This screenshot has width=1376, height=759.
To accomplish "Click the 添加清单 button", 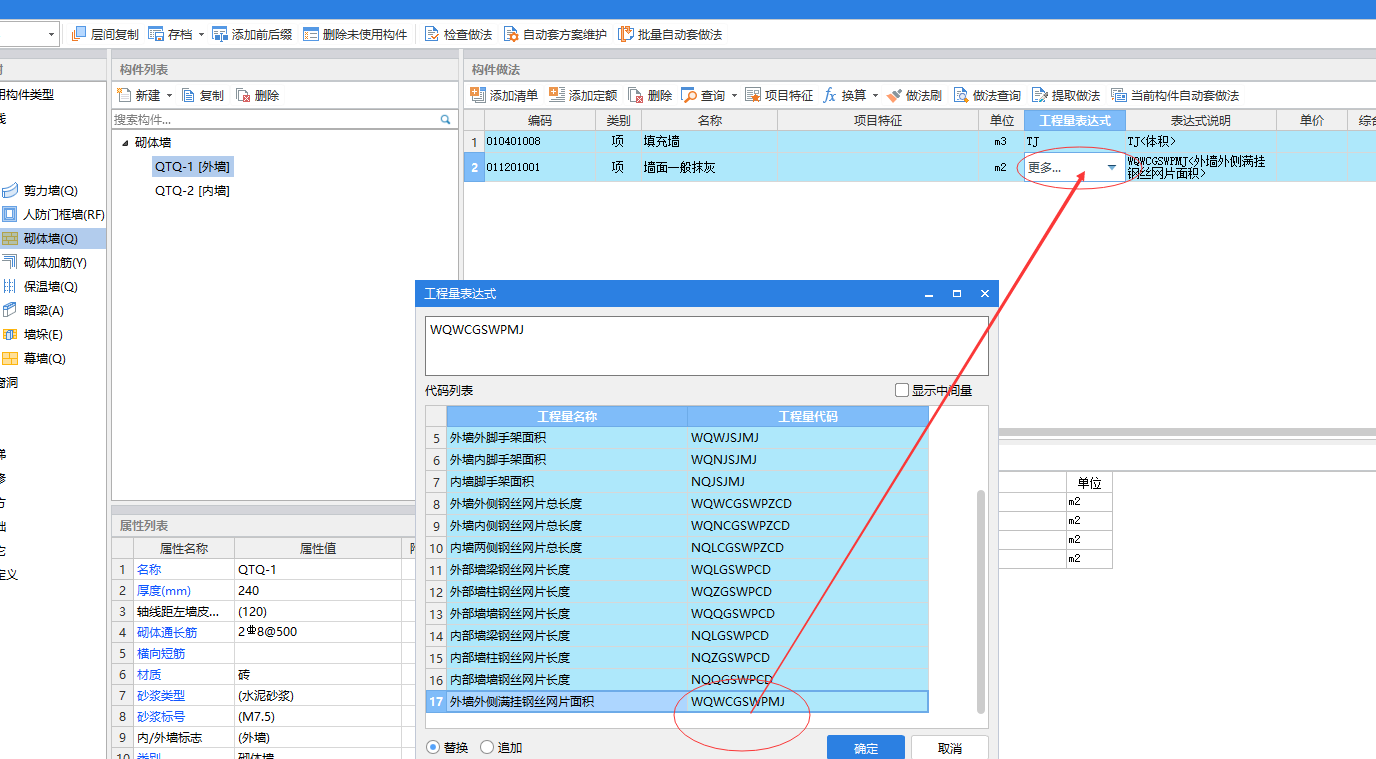I will (x=504, y=95).
